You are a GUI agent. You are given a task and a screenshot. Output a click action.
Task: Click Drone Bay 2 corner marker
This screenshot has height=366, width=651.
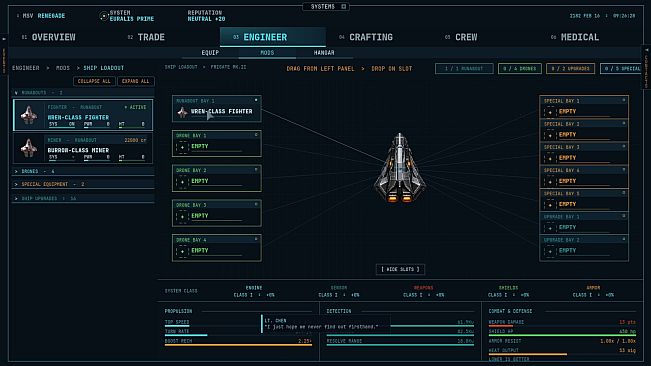[x=256, y=170]
